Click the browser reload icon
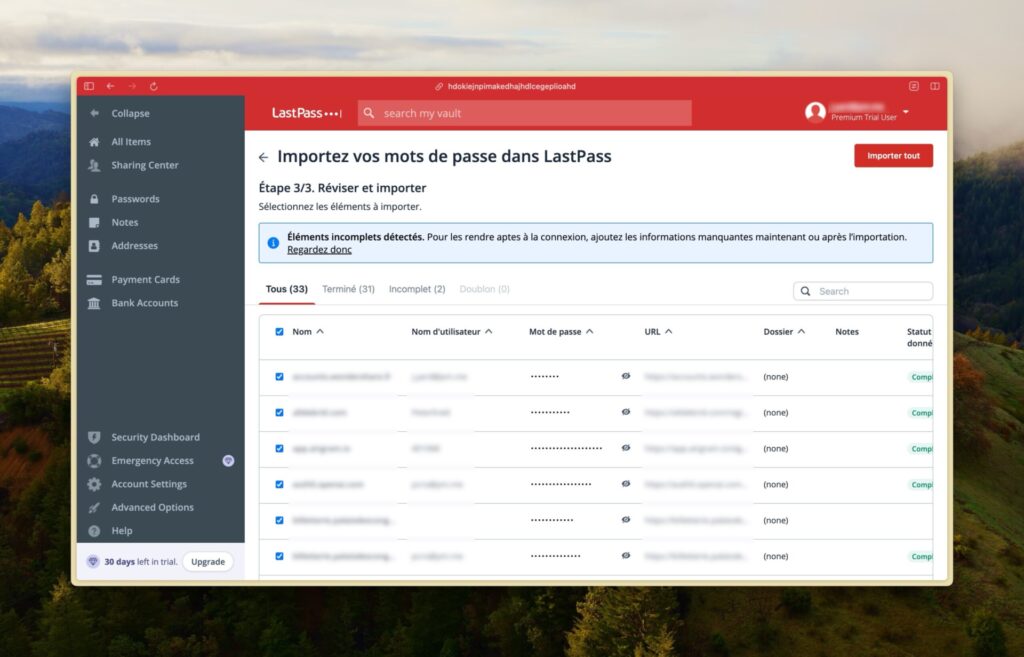Viewport: 1024px width, 657px height. coord(153,86)
